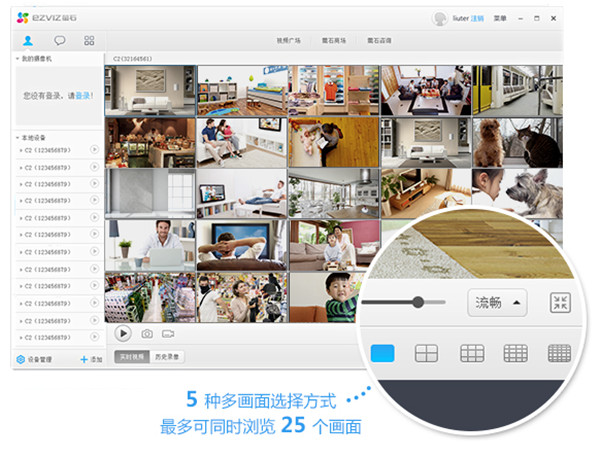This screenshot has height=457, width=600.
Task: Take a snapshot with the camera icon
Action: [x=147, y=333]
